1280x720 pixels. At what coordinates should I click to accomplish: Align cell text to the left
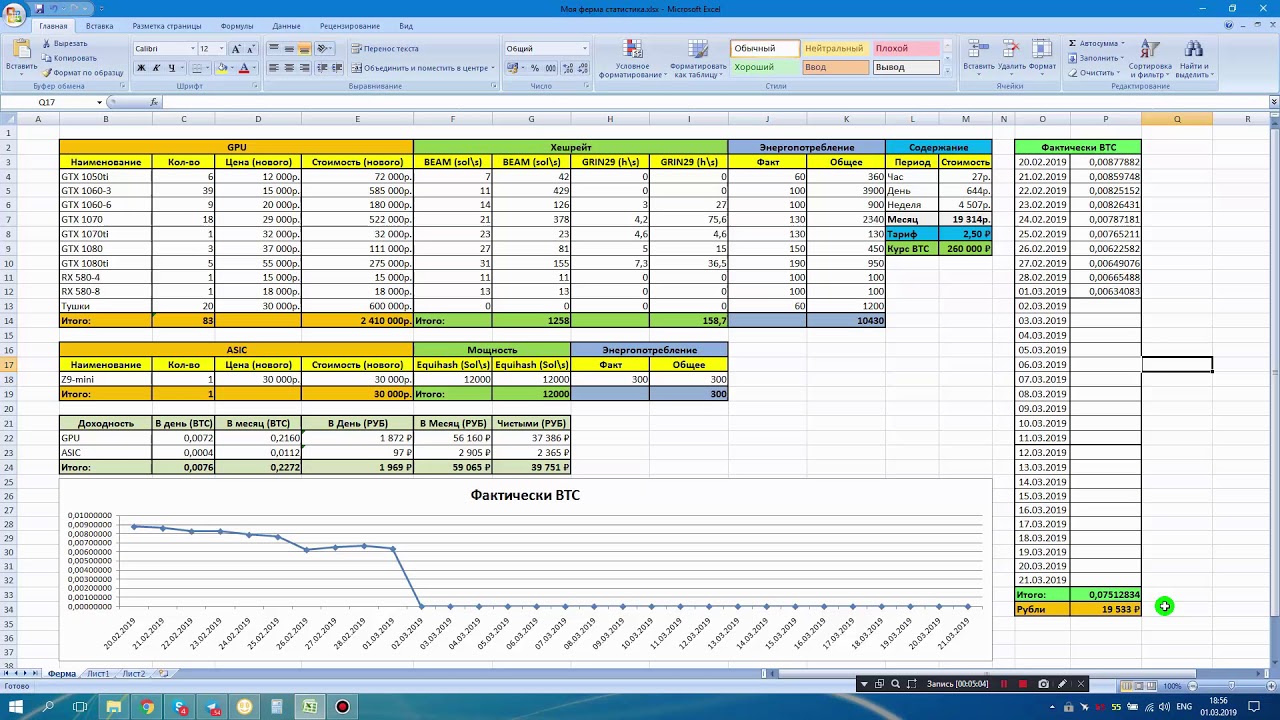click(x=274, y=68)
